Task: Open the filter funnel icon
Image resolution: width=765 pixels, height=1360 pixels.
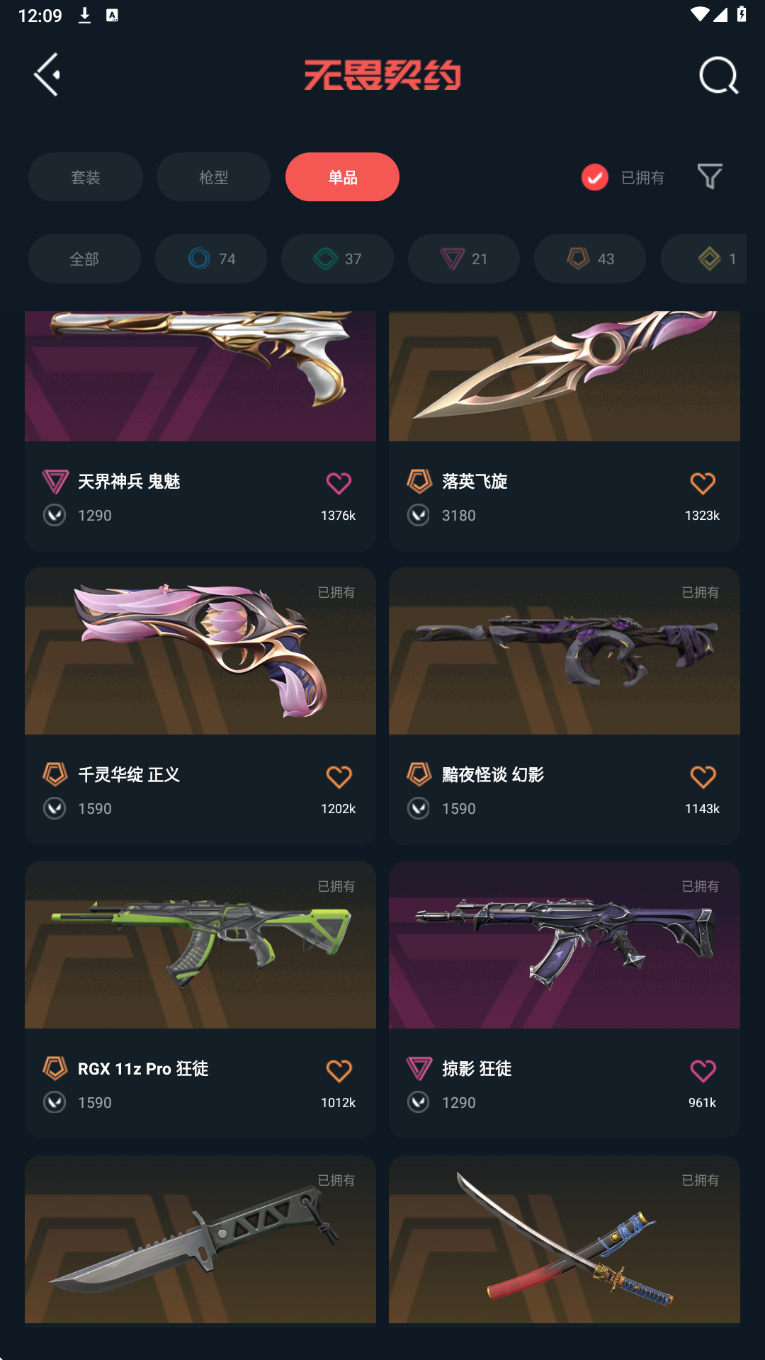Action: [x=710, y=177]
